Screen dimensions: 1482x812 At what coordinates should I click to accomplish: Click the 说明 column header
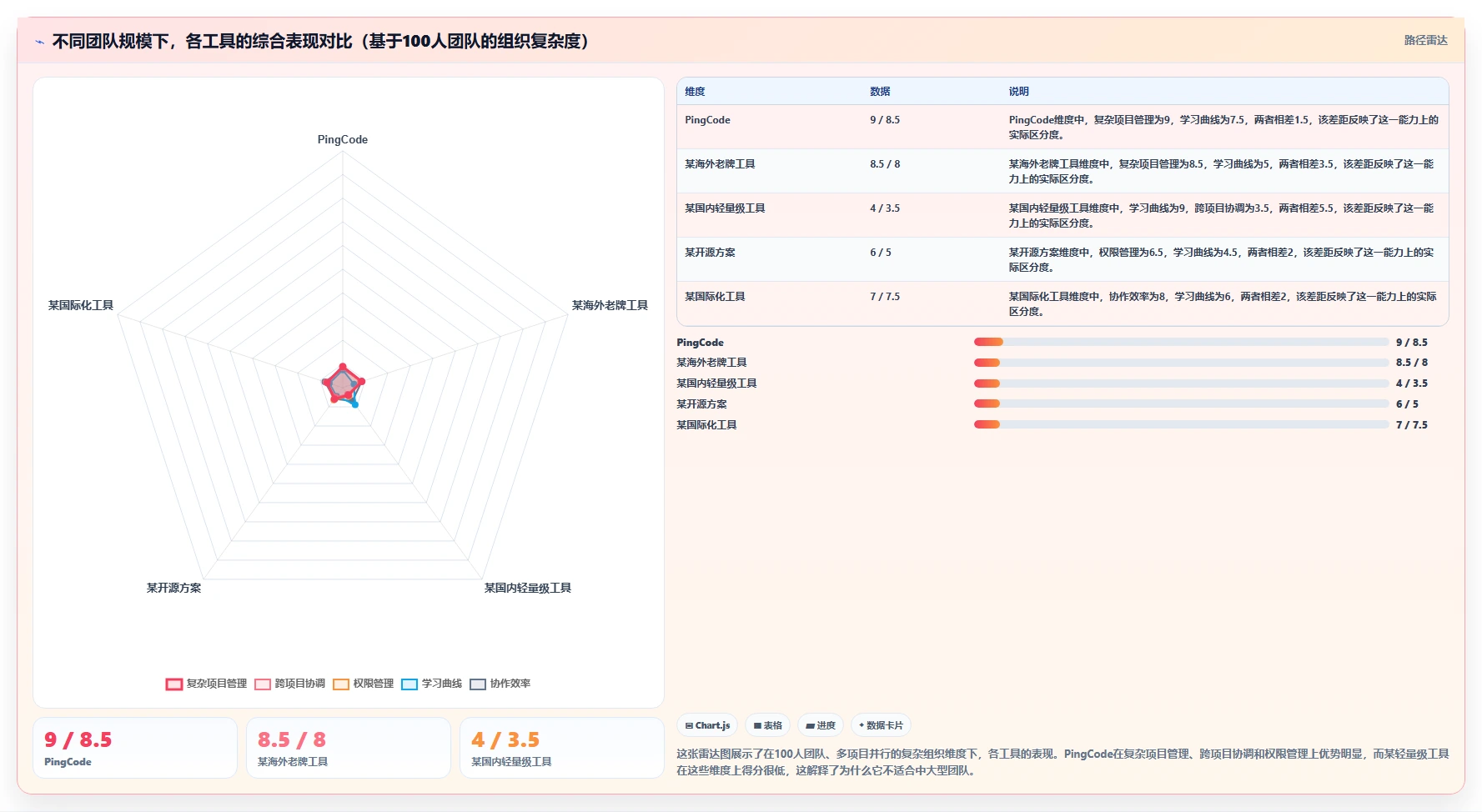[x=1018, y=92]
